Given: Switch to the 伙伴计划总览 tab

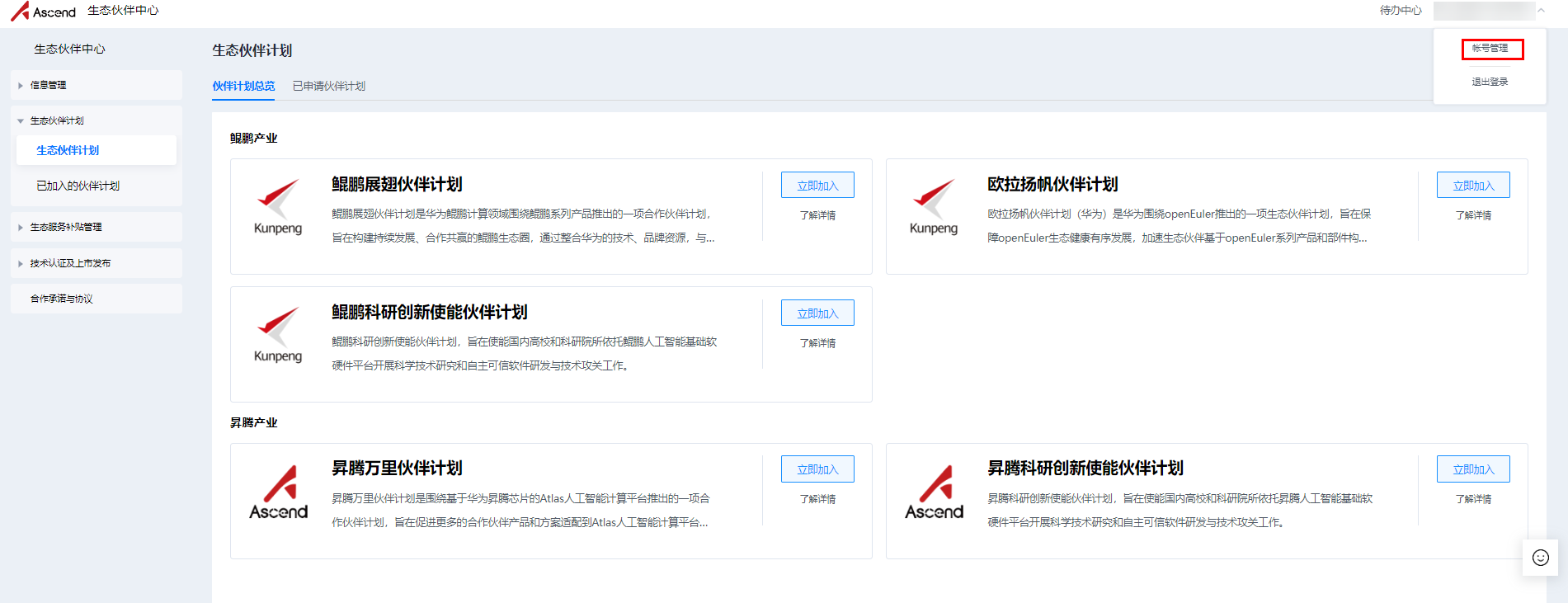Looking at the screenshot, I should [x=243, y=86].
